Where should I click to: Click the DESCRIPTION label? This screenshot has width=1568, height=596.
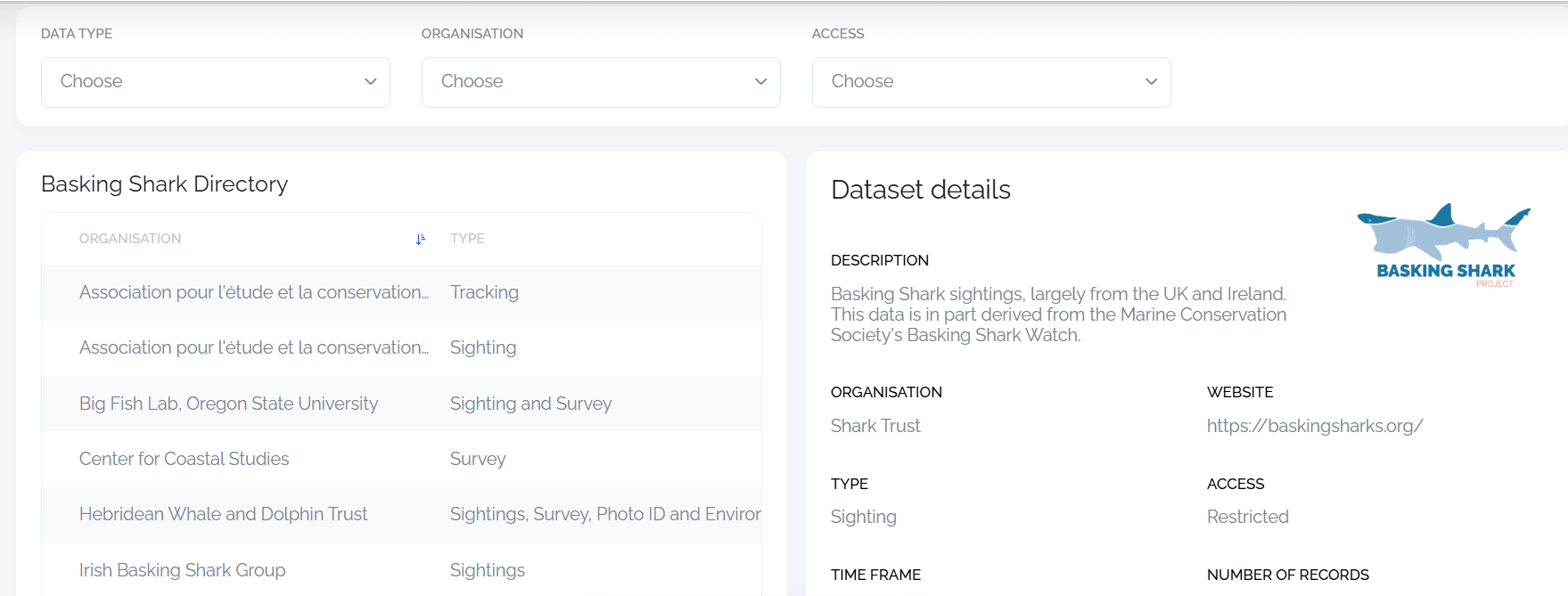[x=880, y=260]
